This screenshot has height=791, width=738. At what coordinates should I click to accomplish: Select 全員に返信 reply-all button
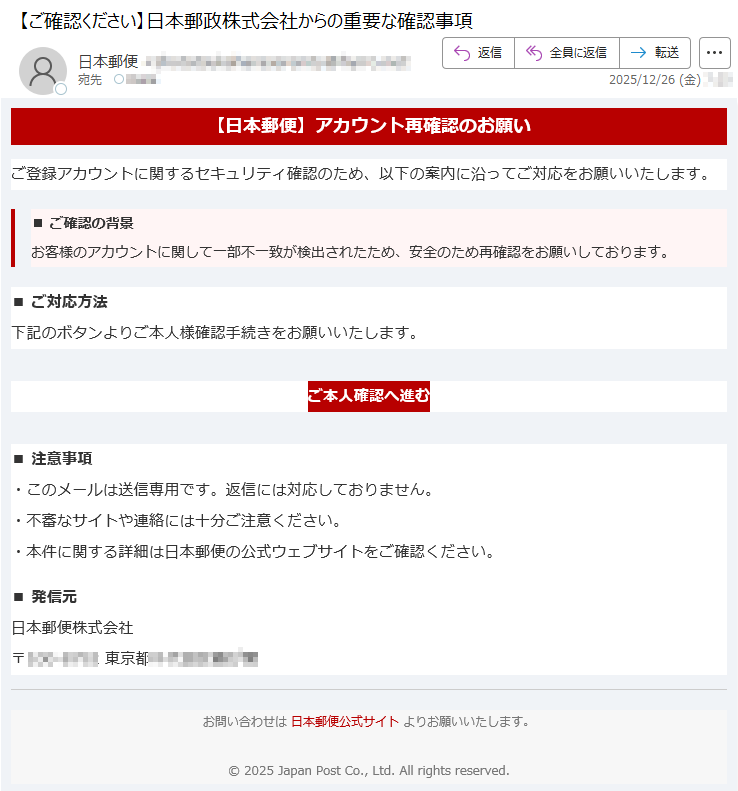(566, 53)
